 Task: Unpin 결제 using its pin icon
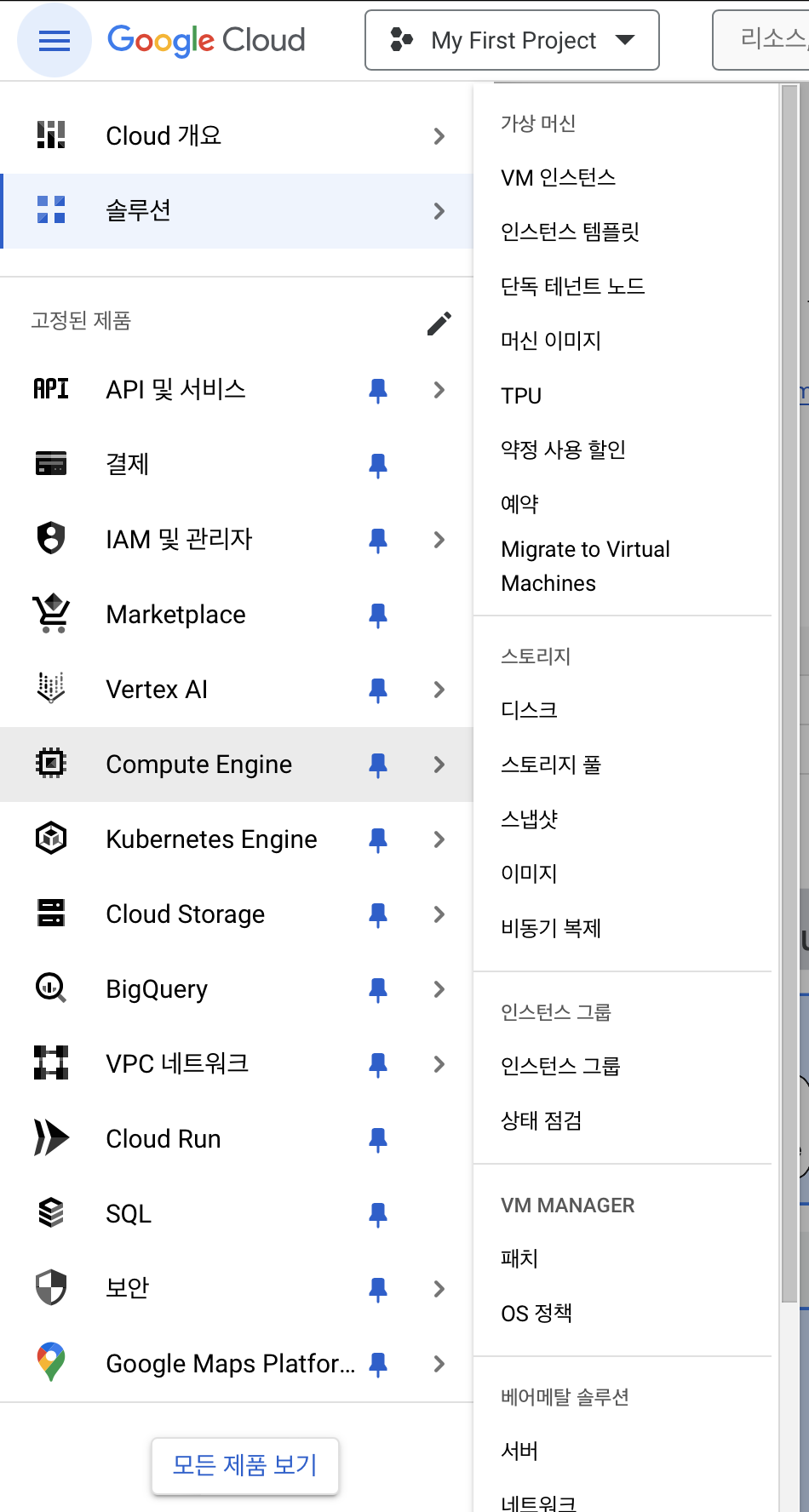click(378, 466)
